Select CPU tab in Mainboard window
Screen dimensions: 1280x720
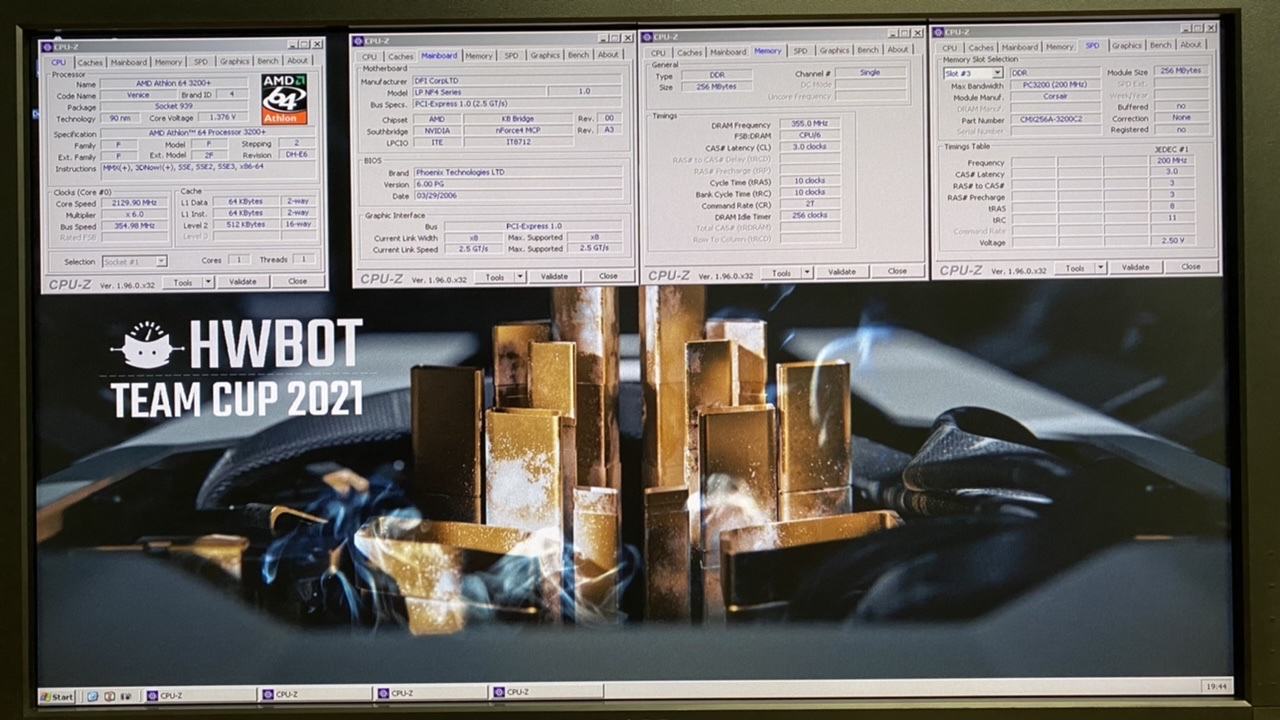point(369,57)
